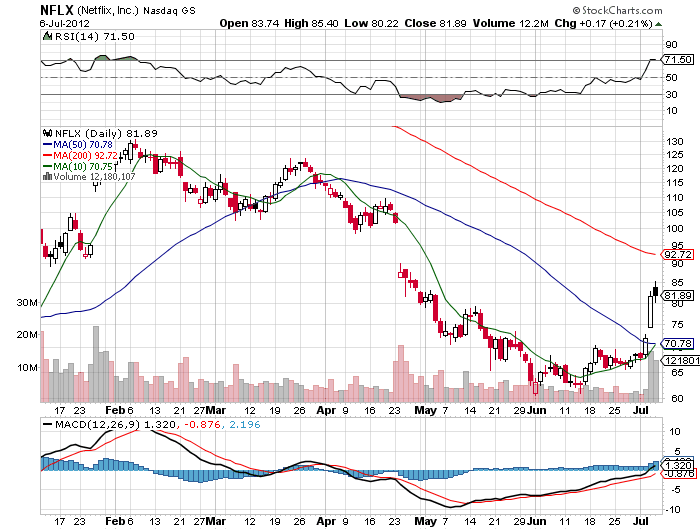Viewport: 700px width, 530px height.
Task: Click the Feb label on MACD chart axis
Action: tap(115, 521)
